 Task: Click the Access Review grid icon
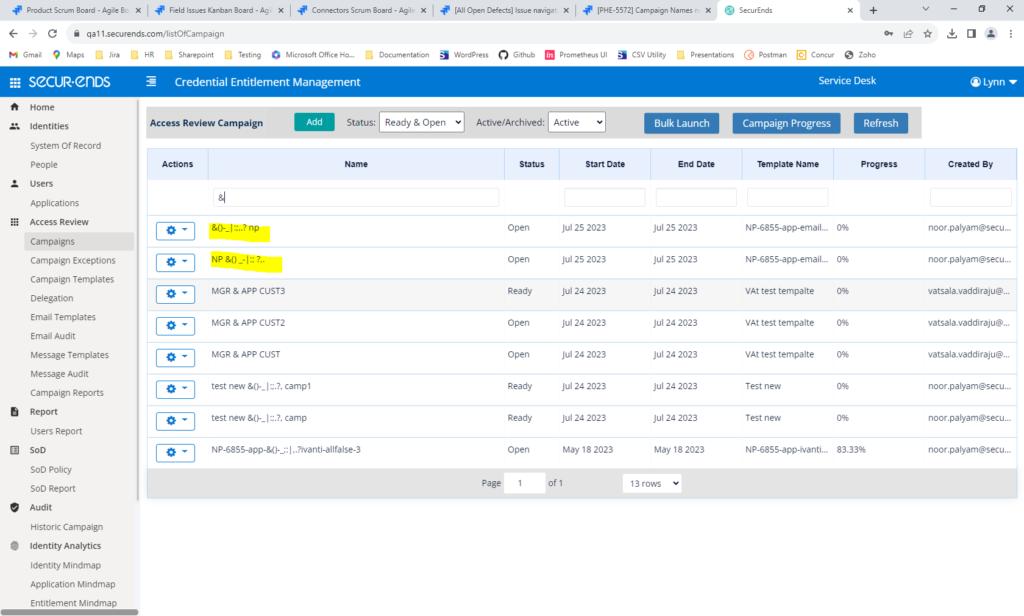tap(14, 222)
